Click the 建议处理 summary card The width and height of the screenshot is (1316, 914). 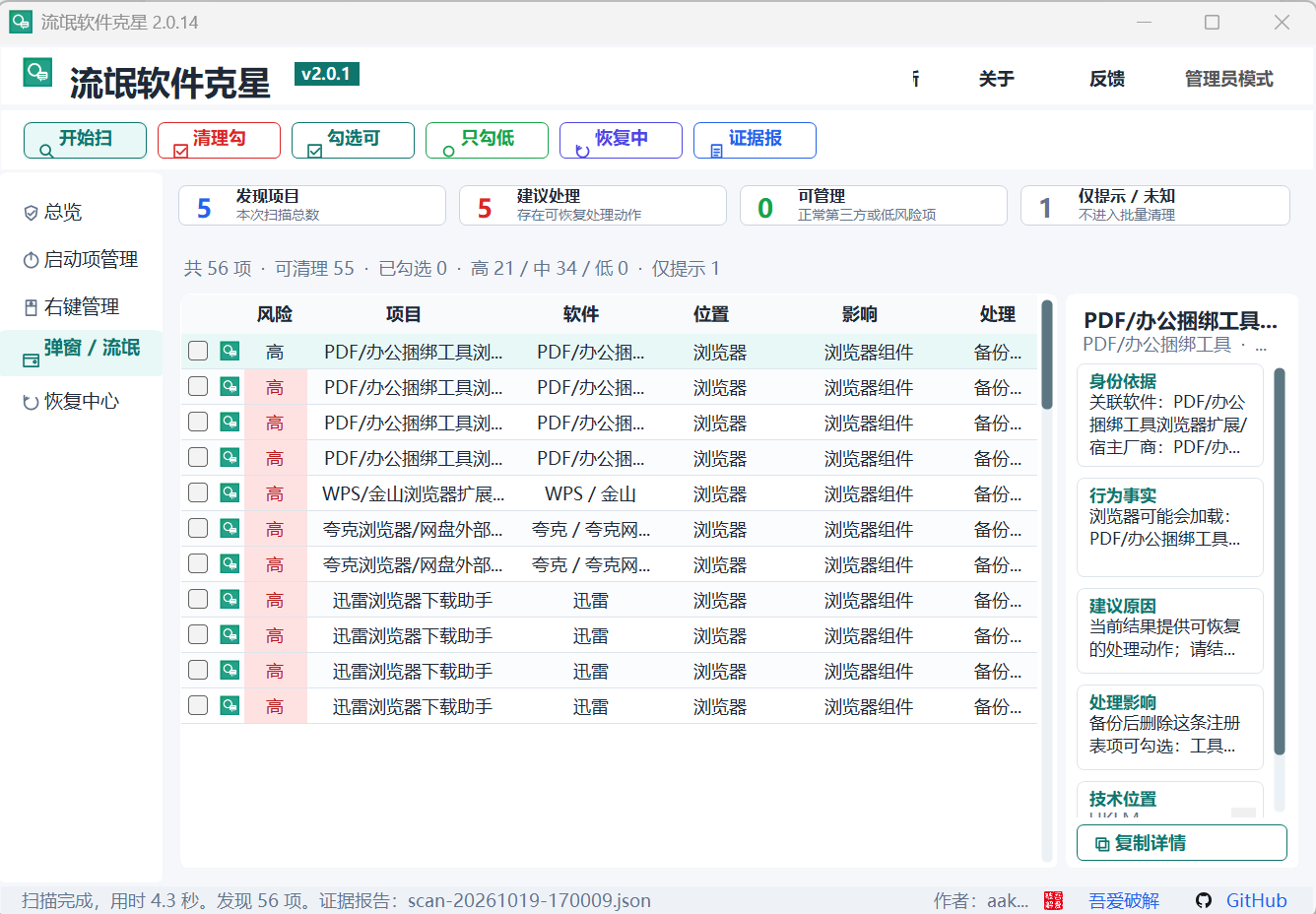[x=593, y=206]
